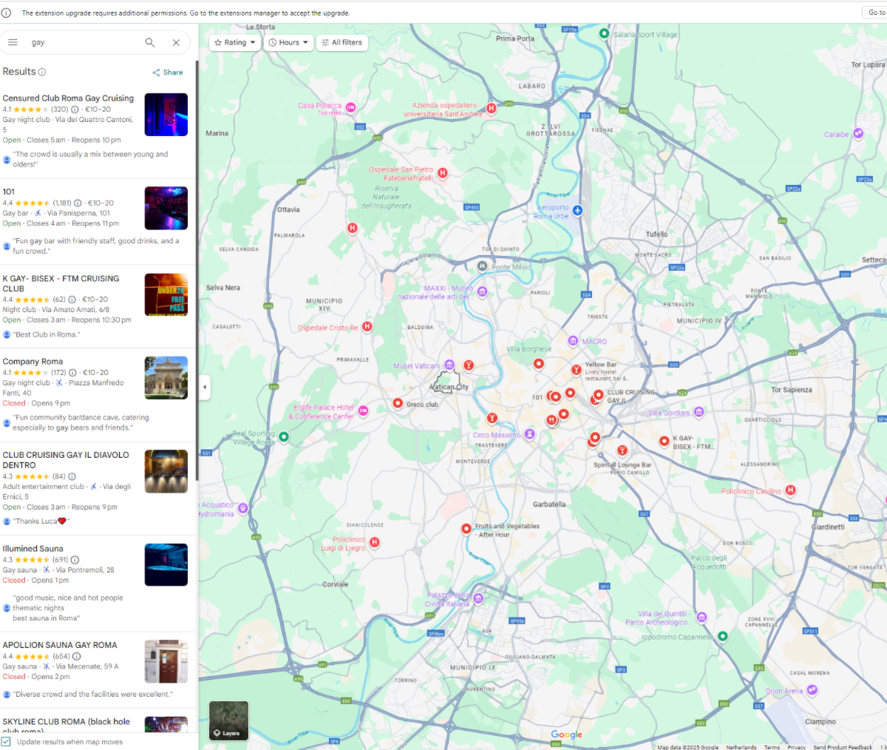This screenshot has width=887, height=750.
Task: Click Fruits and Vegetables After Hour pin
Action: (466, 529)
